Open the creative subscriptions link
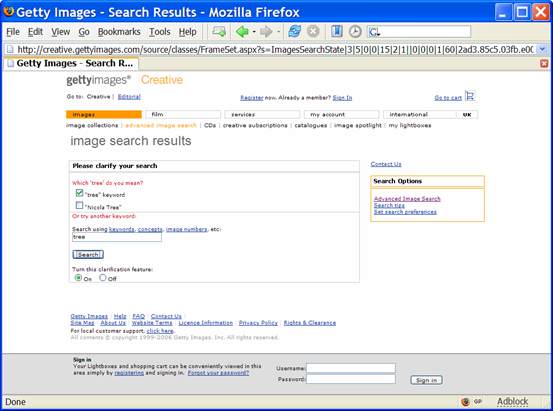This screenshot has width=553, height=411. click(255, 125)
